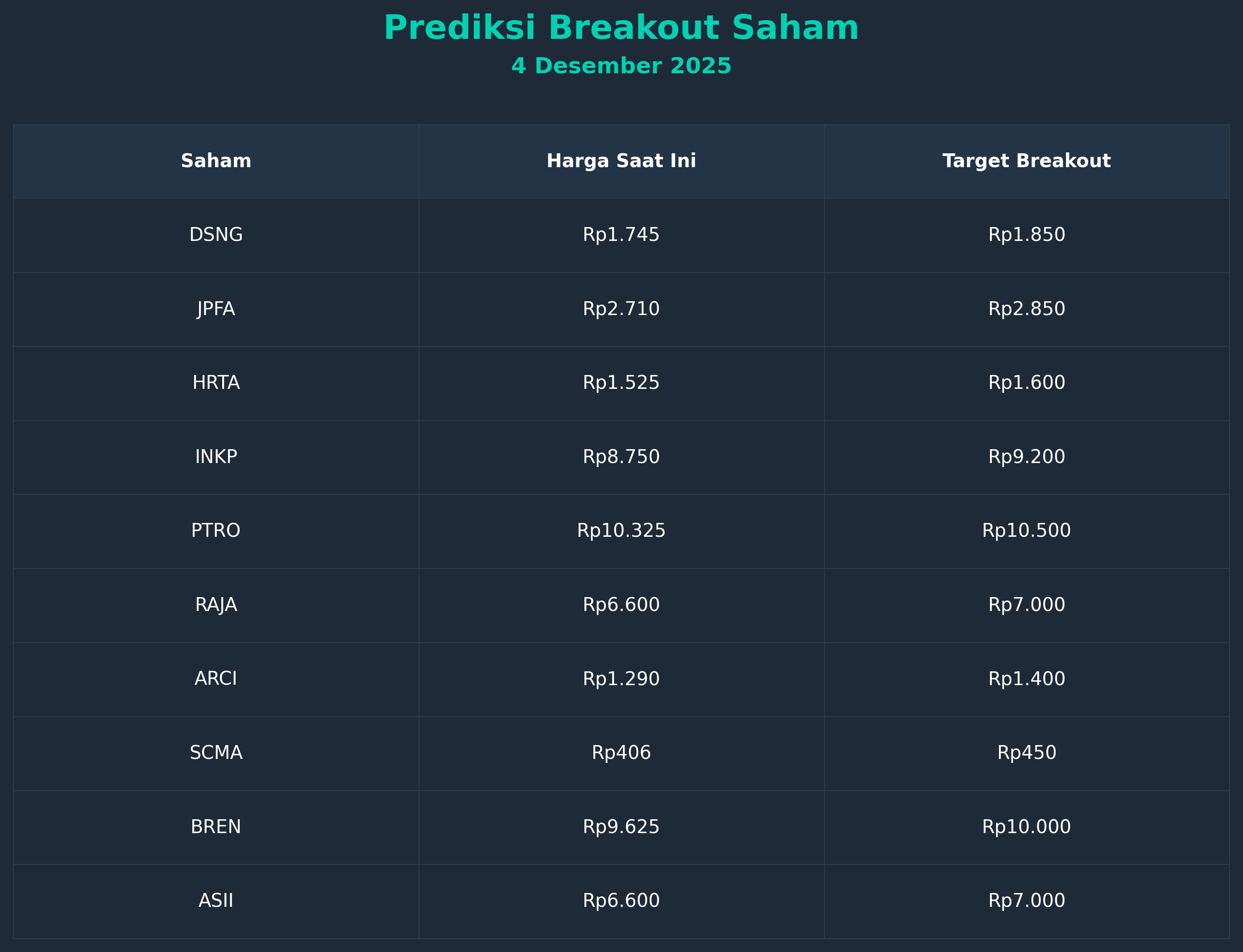Select the "Target Breakout" column header
The width and height of the screenshot is (1243, 952).
click(1027, 161)
